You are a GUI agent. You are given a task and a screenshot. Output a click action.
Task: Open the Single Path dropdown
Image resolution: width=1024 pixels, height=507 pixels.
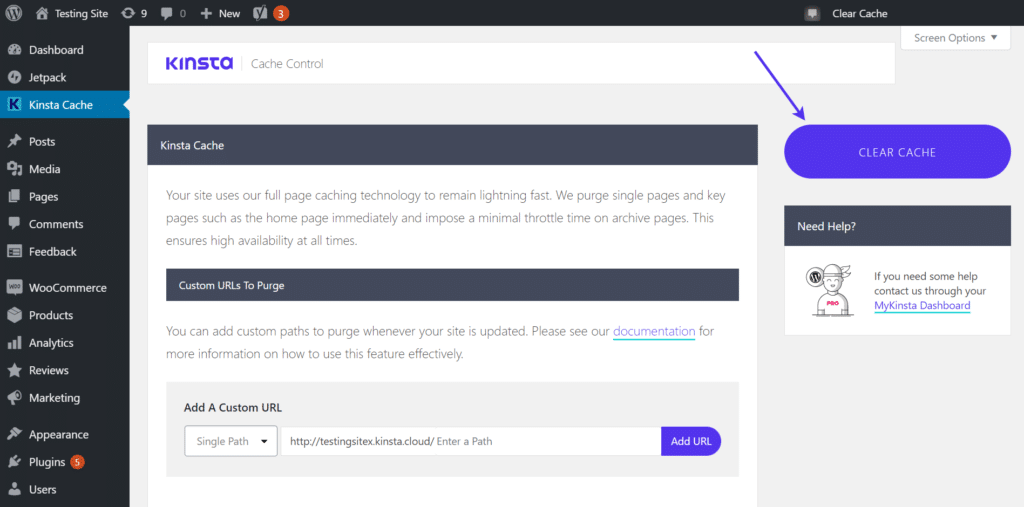[x=231, y=441]
